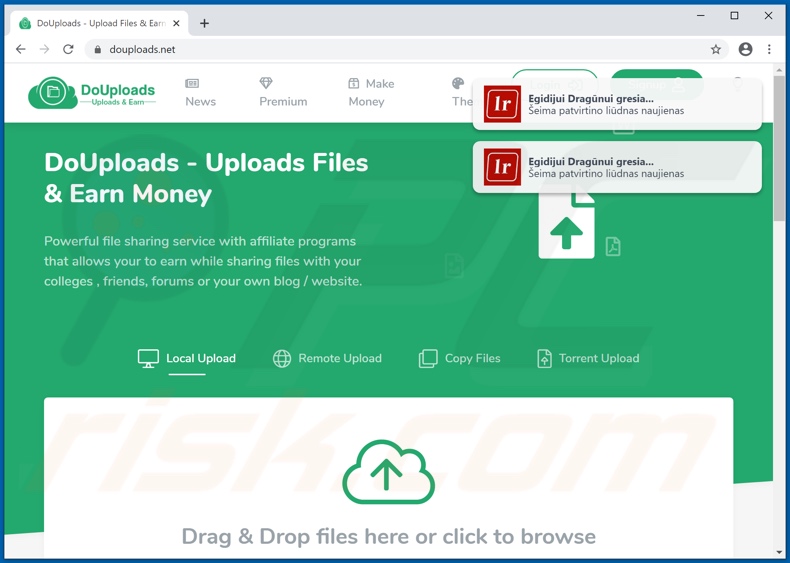Click the Make Money bag icon
Screen dimensions: 790x563
[354, 83]
